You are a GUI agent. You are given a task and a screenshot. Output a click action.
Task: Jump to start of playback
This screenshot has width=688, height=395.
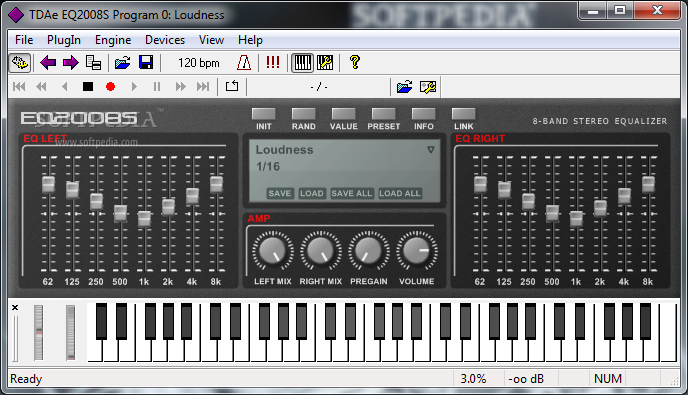pyautogui.click(x=19, y=86)
